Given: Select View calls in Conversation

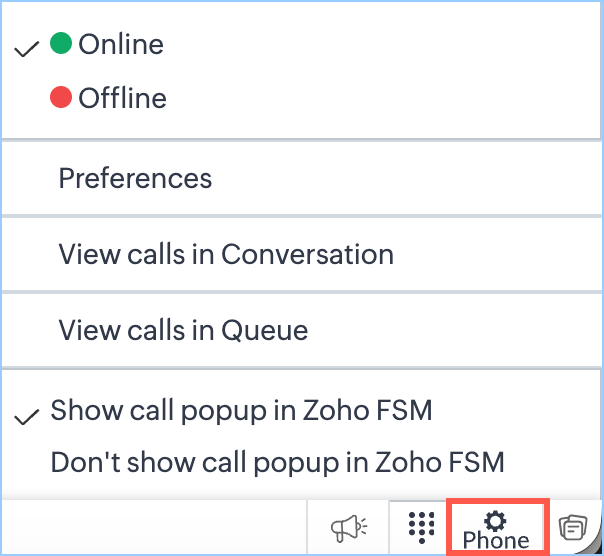Looking at the screenshot, I should (x=226, y=254).
